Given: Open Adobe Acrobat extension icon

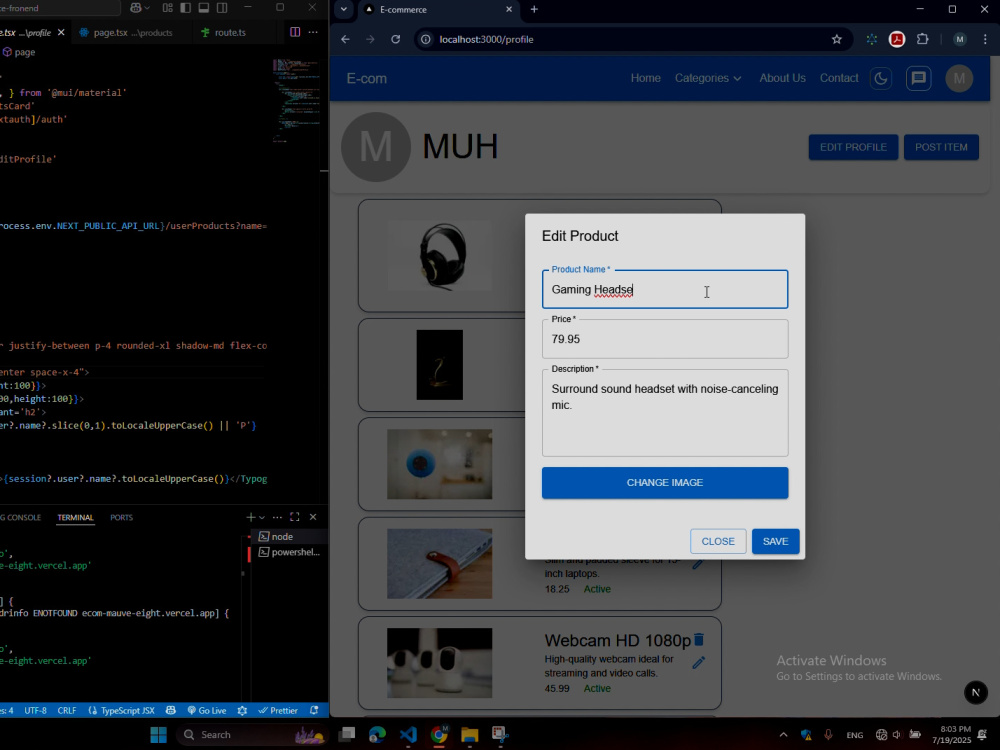Looking at the screenshot, I should point(897,40).
